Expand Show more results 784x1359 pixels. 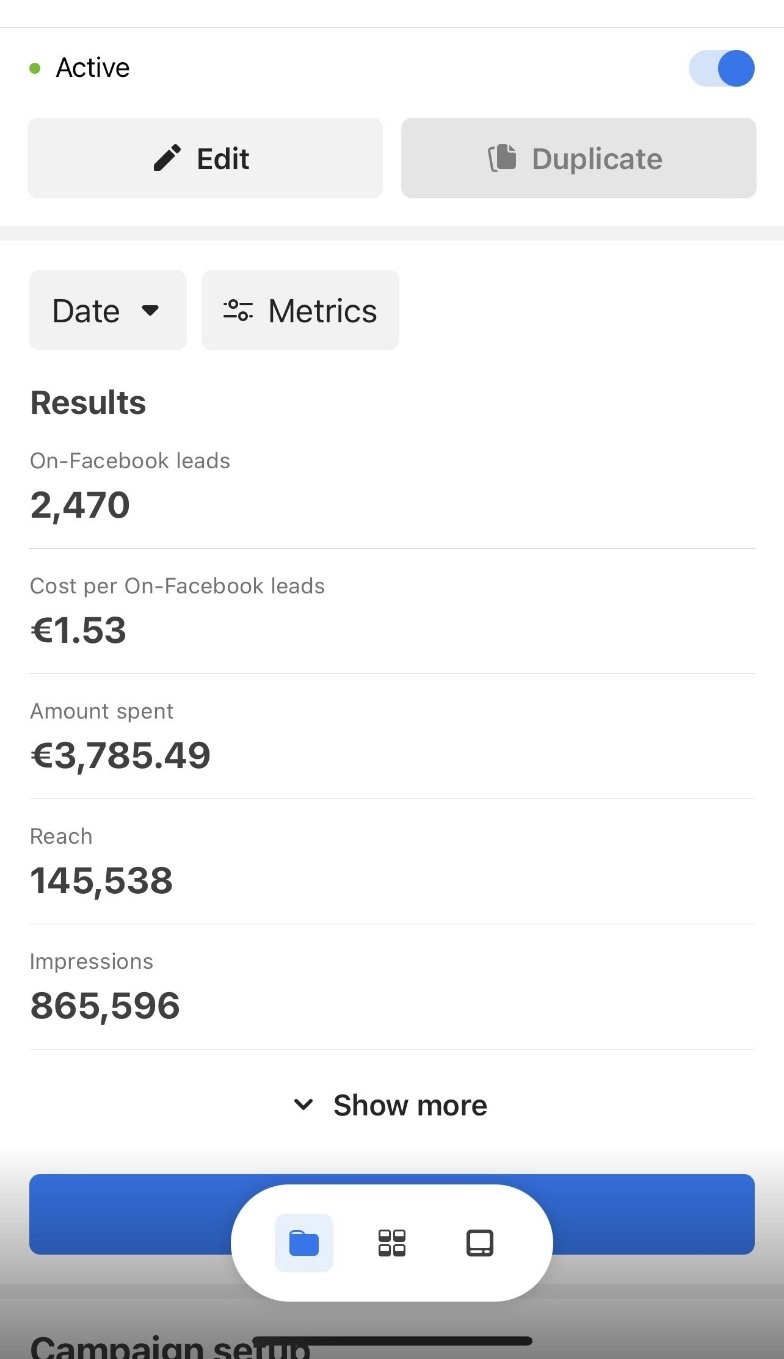point(391,1105)
